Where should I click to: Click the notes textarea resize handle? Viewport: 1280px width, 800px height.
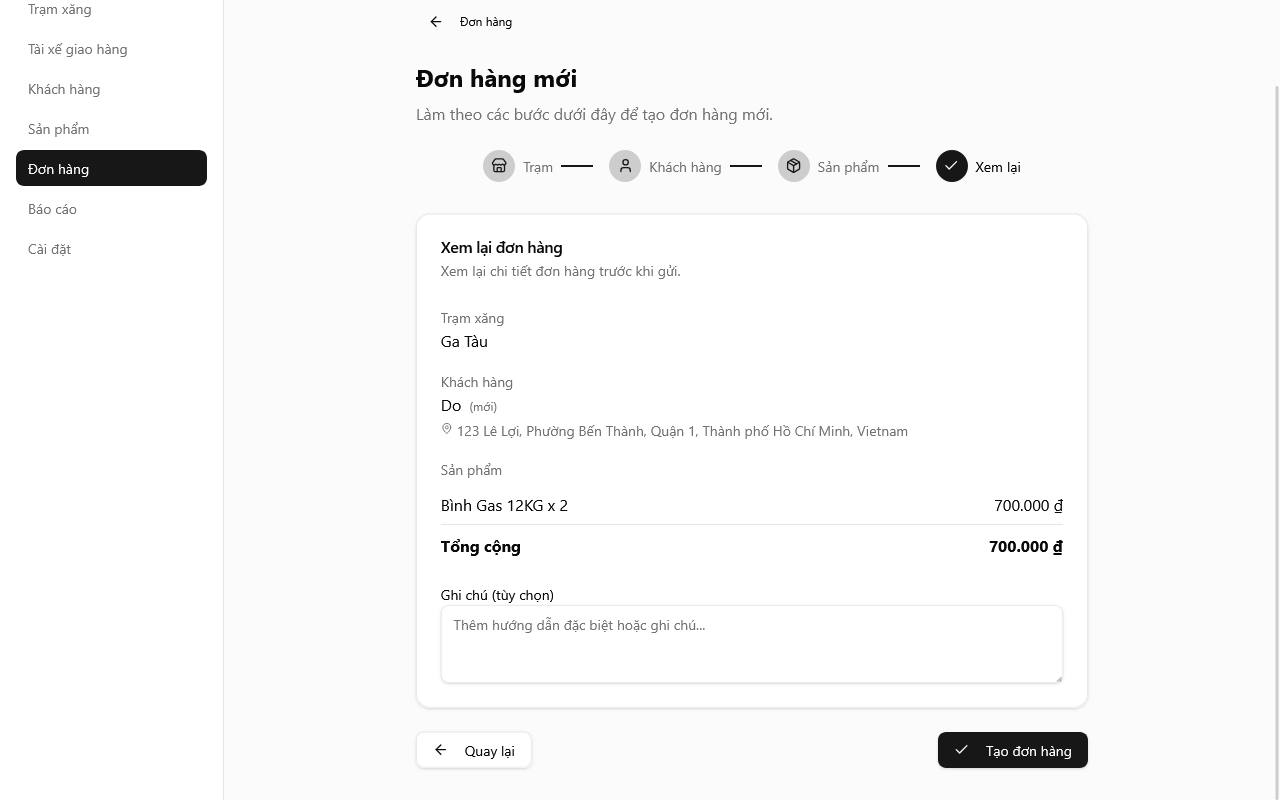point(1058,678)
